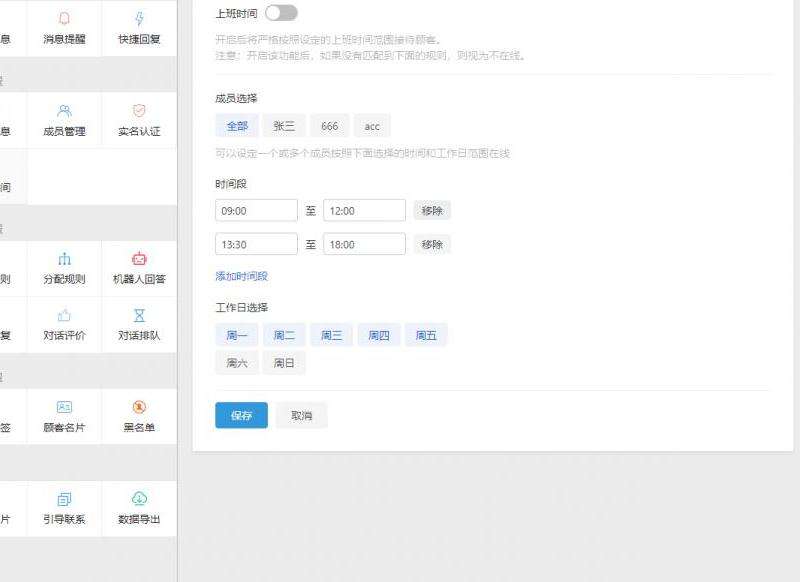This screenshot has height=582, width=800.
Task: Toggle the 上班时间 switch
Action: [x=281, y=13]
